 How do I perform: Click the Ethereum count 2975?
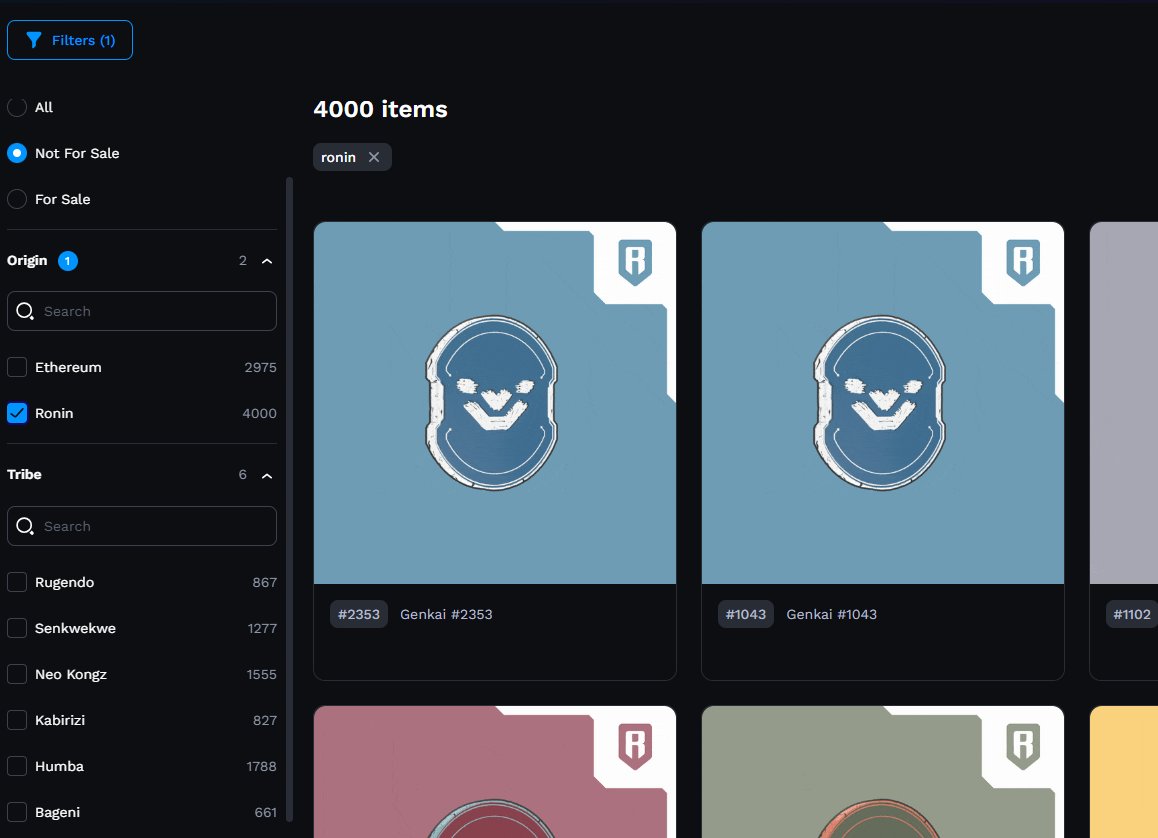click(260, 368)
